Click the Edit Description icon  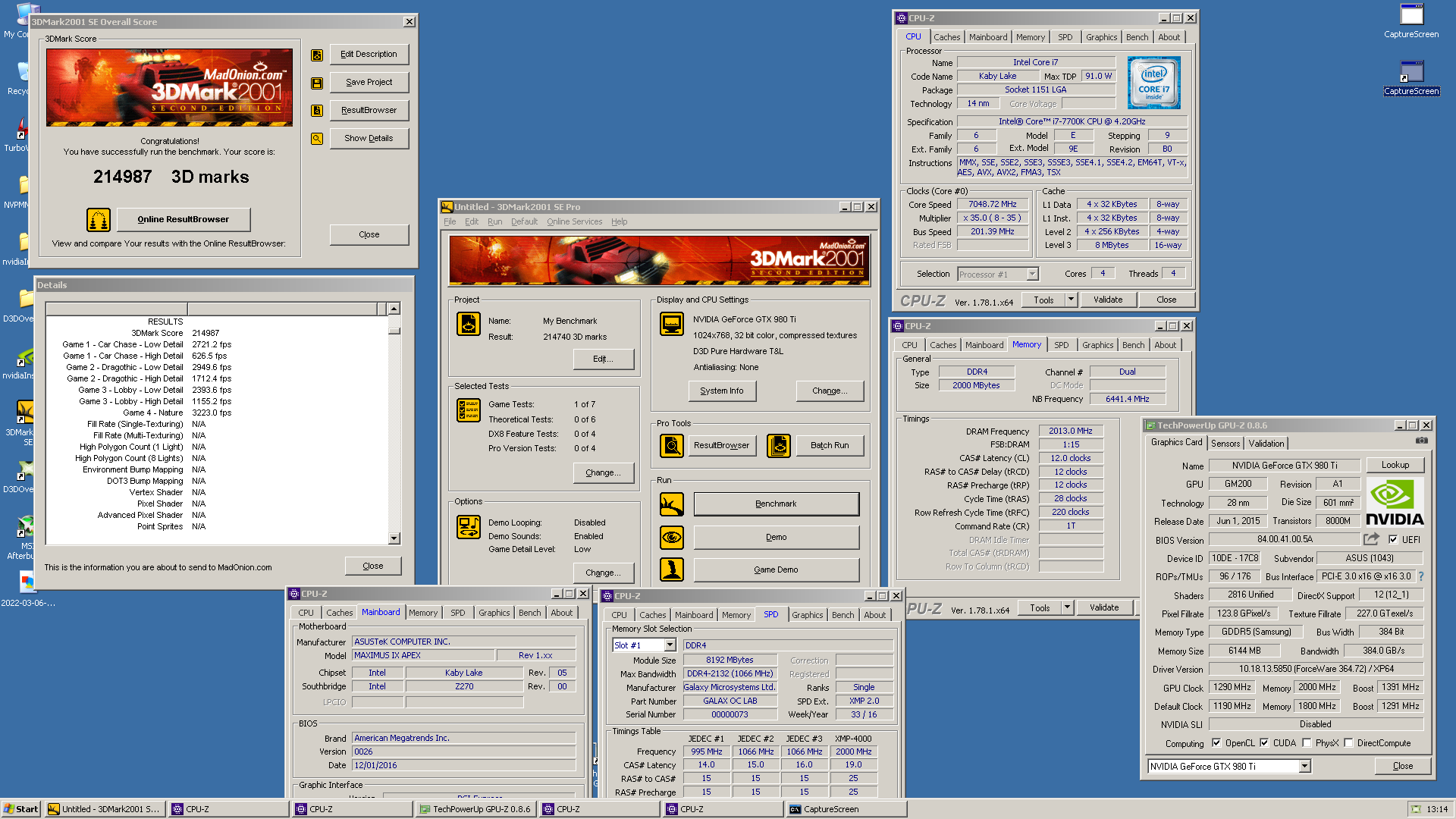317,55
